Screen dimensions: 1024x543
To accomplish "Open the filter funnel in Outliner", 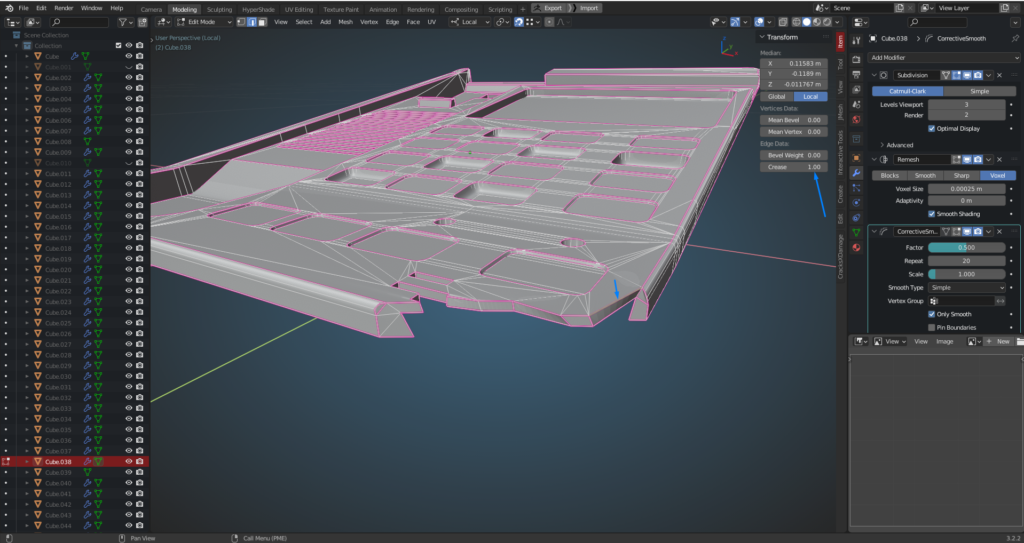I will click(x=124, y=21).
